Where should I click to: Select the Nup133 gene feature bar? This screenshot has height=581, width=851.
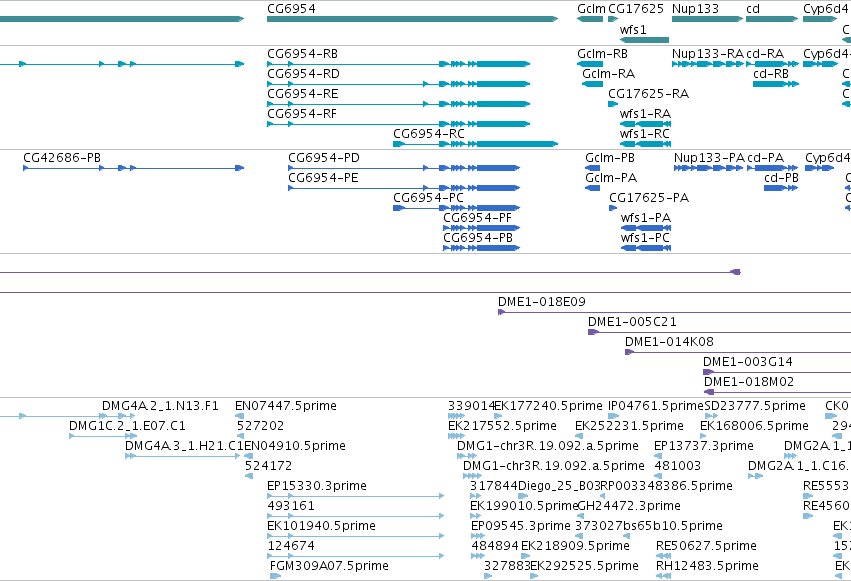coord(707,19)
